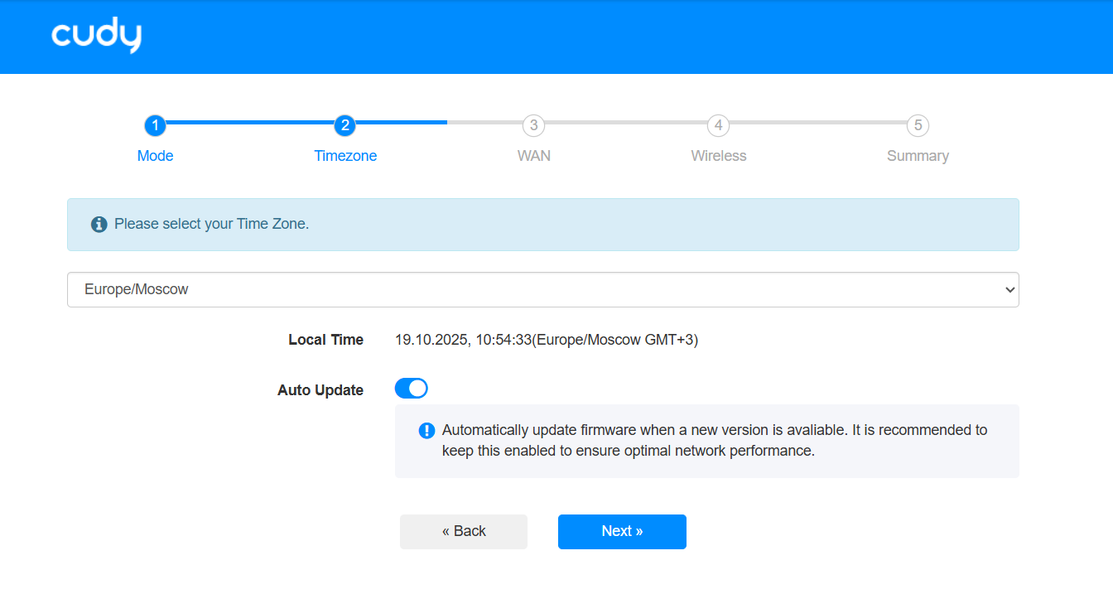Click info icon beside time zone prompt
Screen dimensions: 1113x600
click(x=99, y=225)
